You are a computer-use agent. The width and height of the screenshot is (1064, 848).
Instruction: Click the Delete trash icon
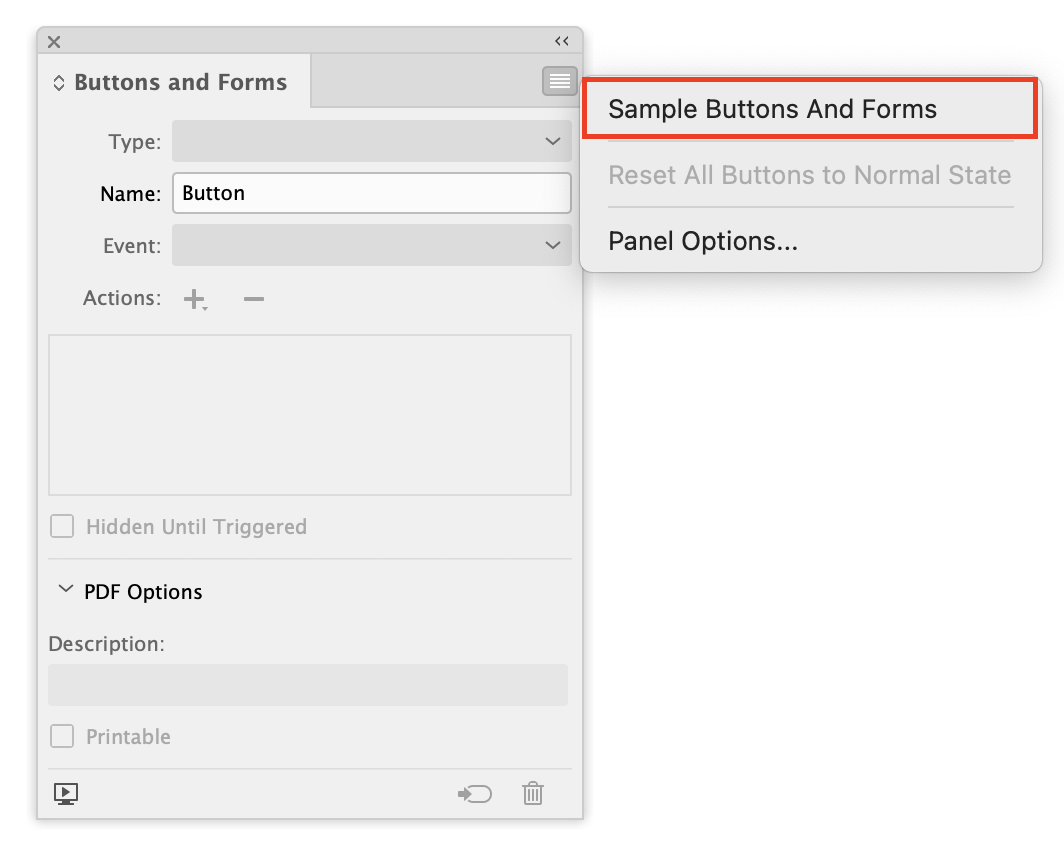point(532,793)
